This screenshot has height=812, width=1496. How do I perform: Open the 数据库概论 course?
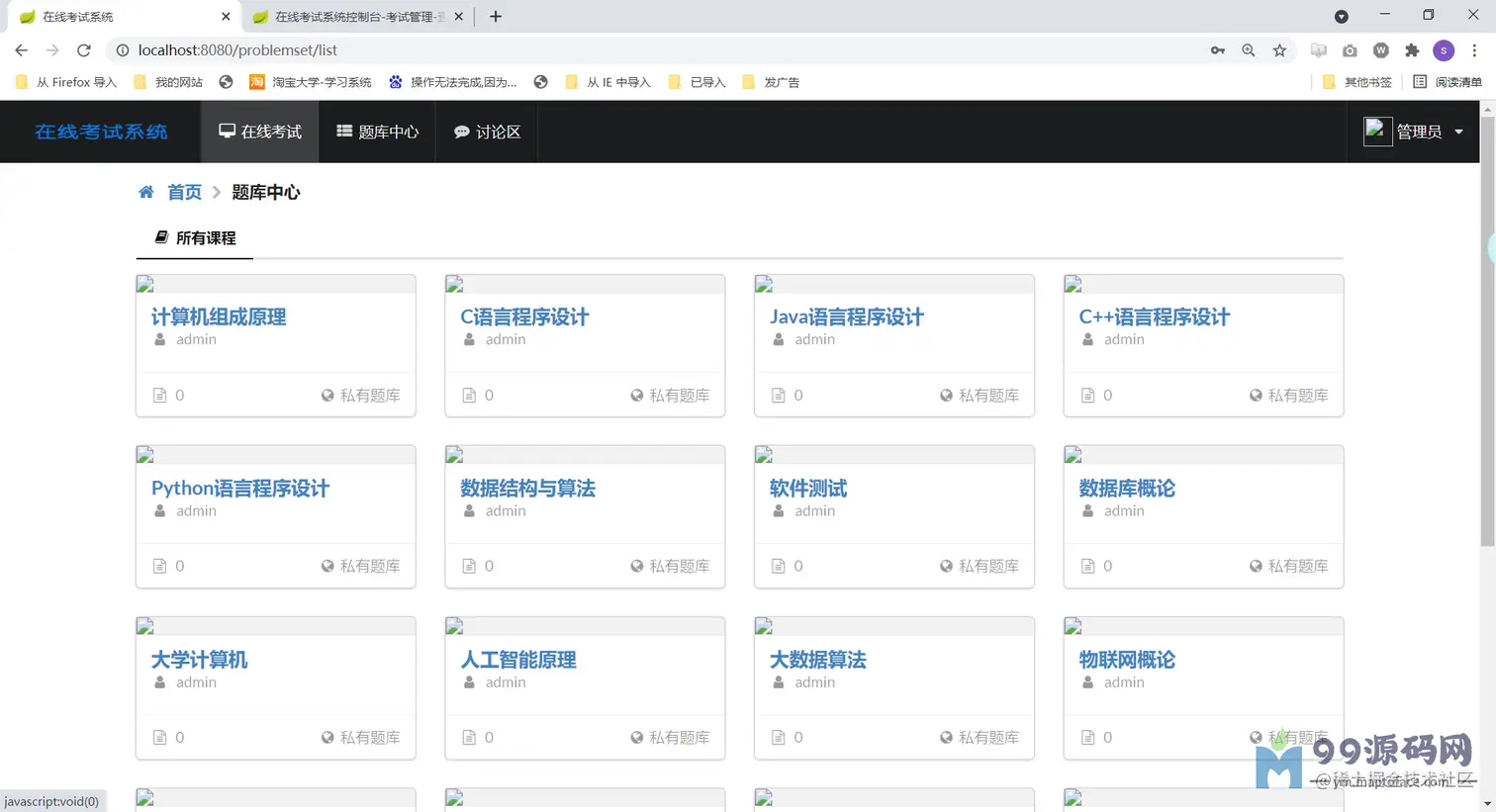click(x=1127, y=488)
